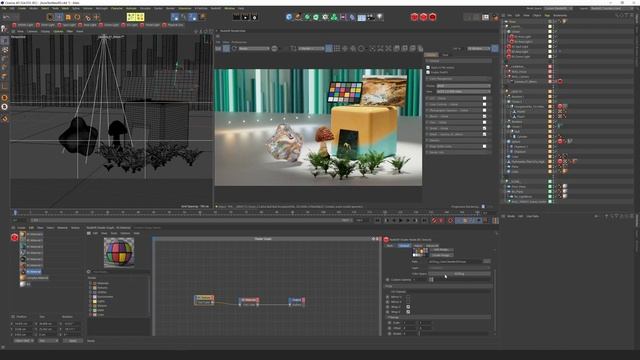Image resolution: width=640 pixels, height=360 pixels.
Task: Open Tags menu in Object Manager
Action: tap(547, 15)
